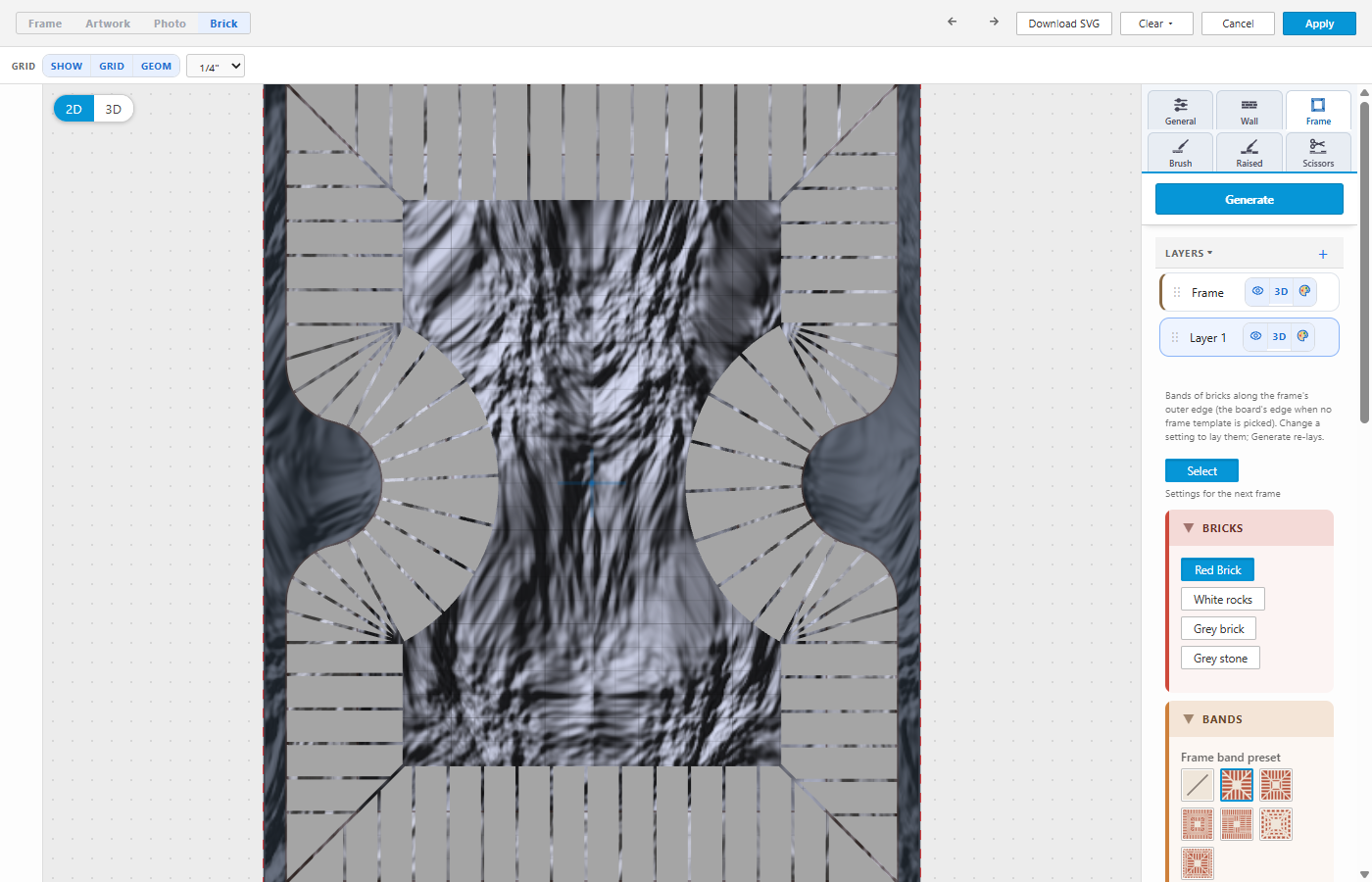
Task: Toggle 3D for Layer 1
Action: point(1279,336)
